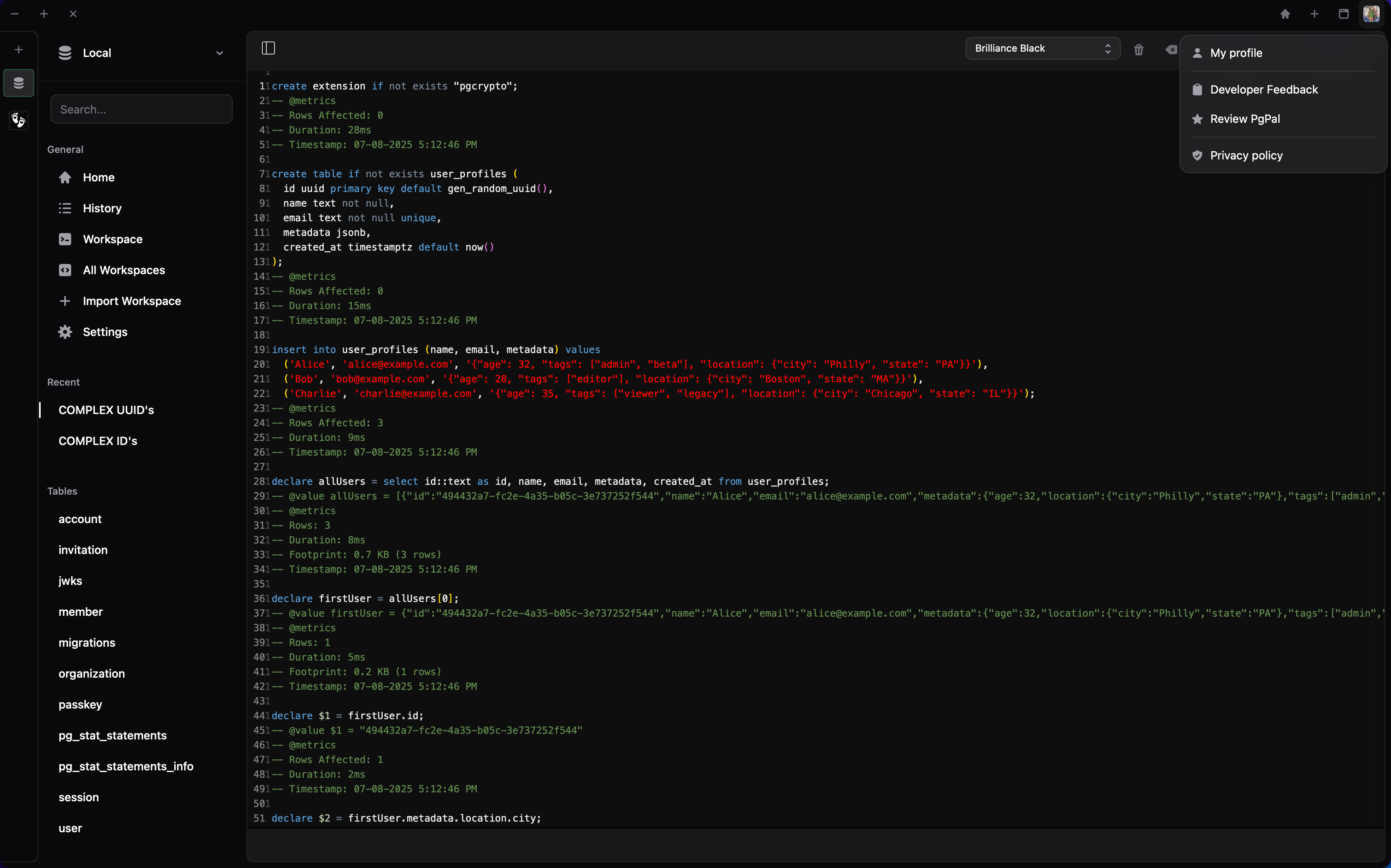Select the database icon in left rail
Screen dimensions: 1391x868
18,83
